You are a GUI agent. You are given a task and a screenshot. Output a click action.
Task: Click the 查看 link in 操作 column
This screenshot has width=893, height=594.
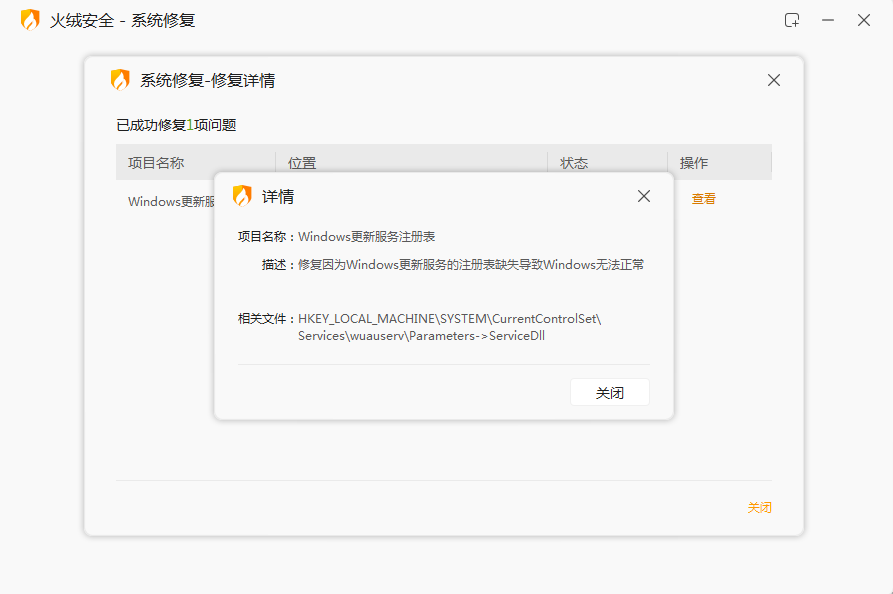coord(703,199)
